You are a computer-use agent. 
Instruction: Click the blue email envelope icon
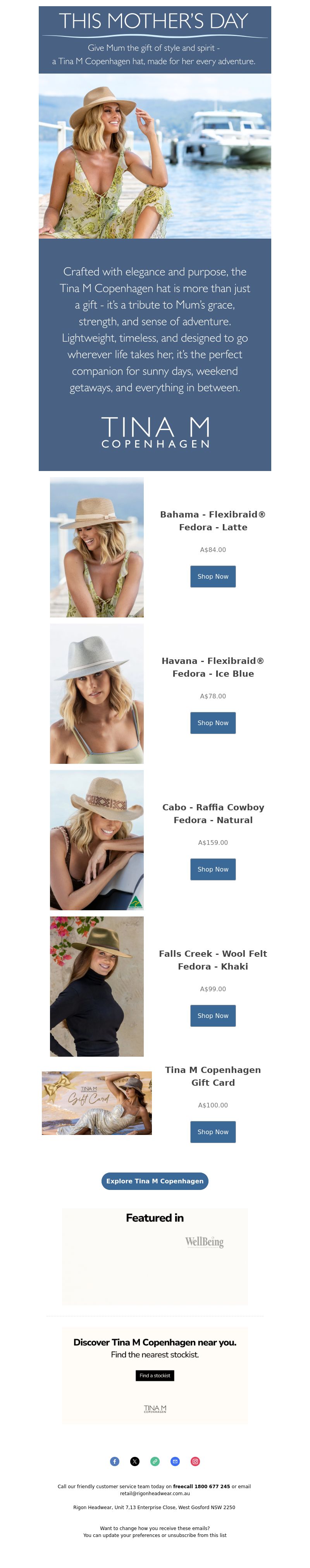coord(175,1461)
